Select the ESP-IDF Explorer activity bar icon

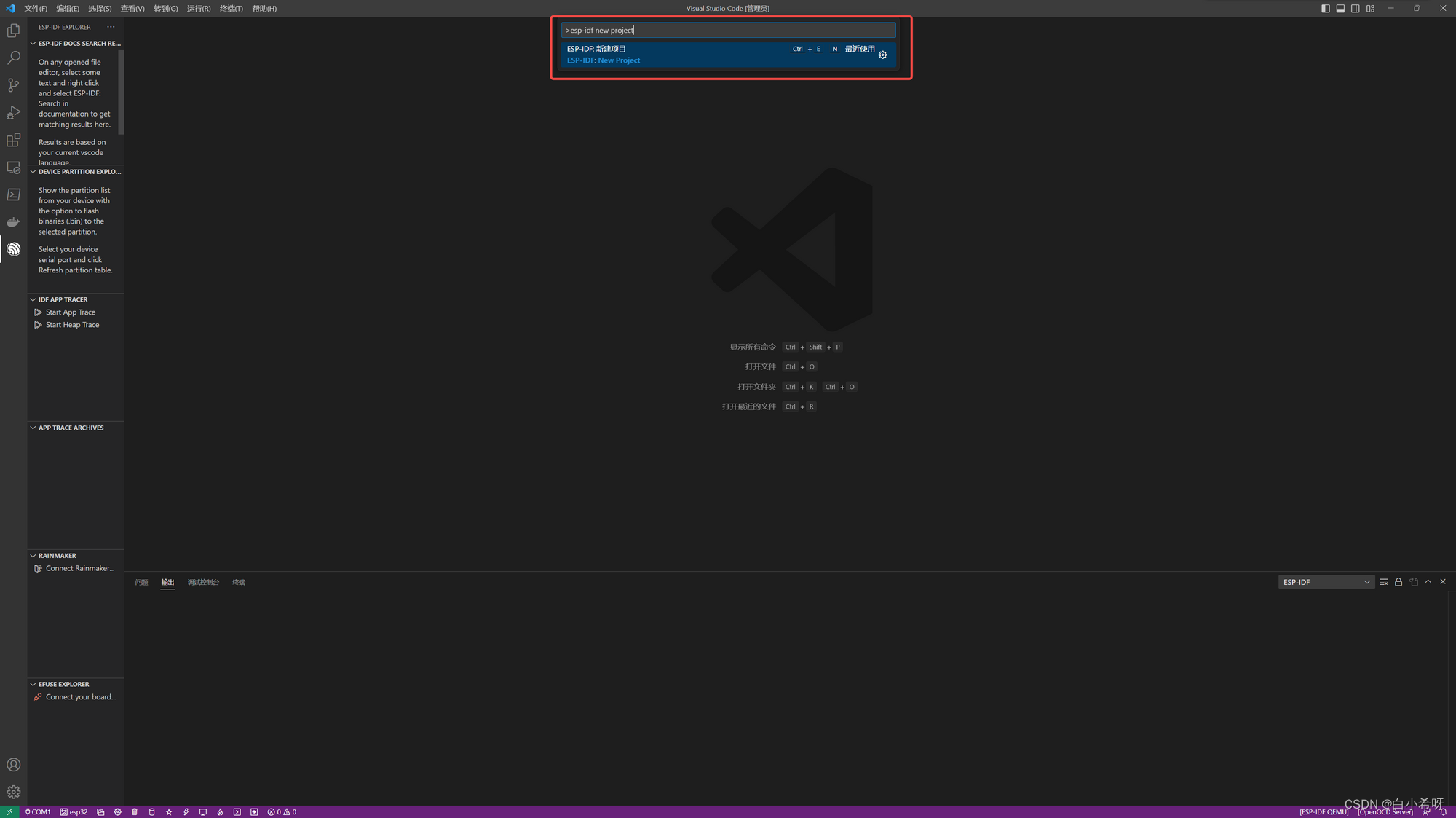tap(13, 249)
